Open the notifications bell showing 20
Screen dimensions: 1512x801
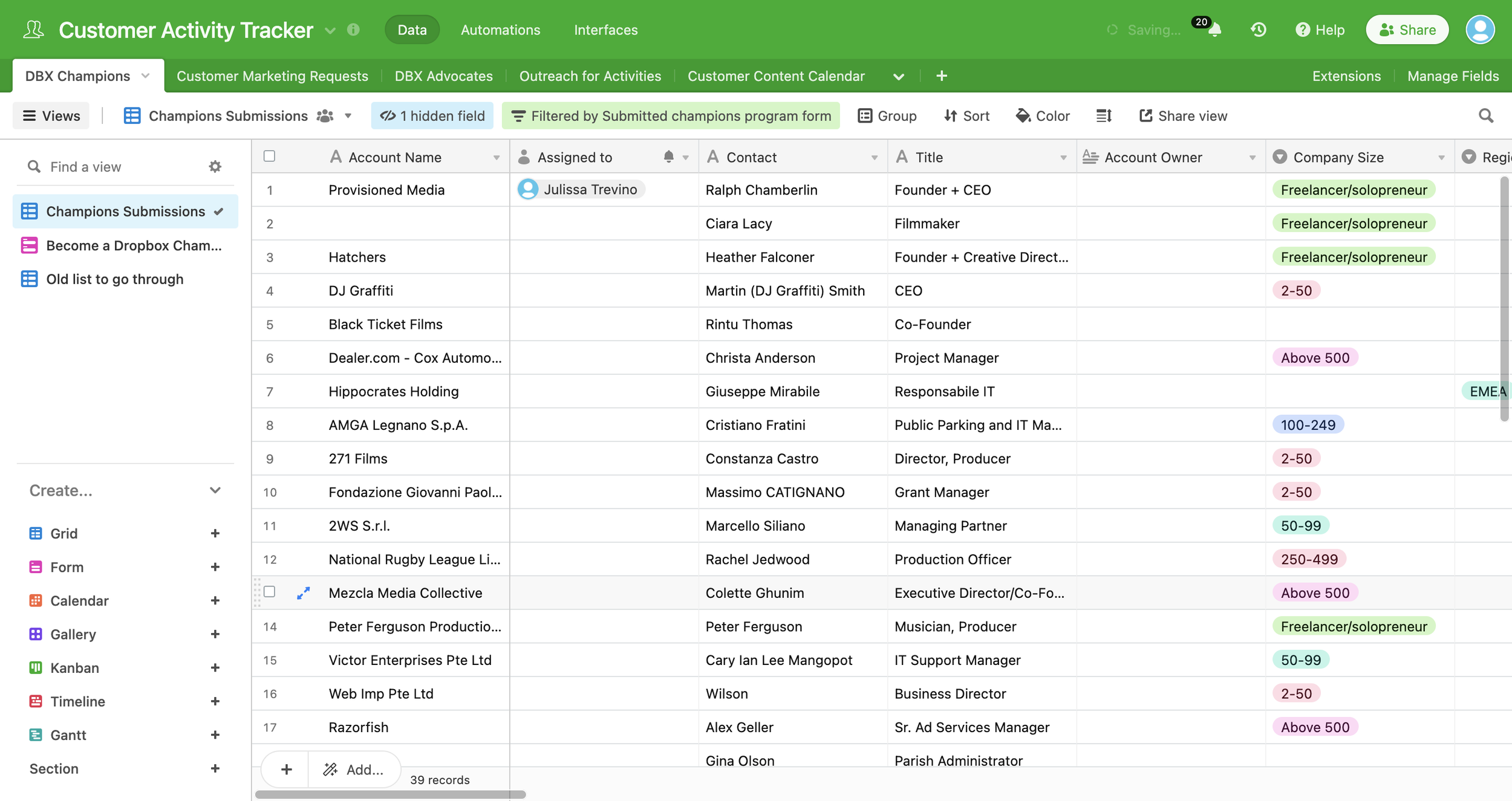pos(1214,30)
